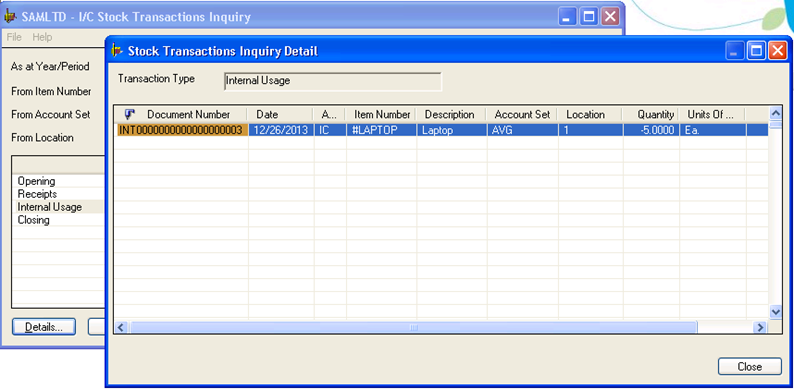This screenshot has width=797, height=389.
Task: Click the IC cell in the row
Action: (330, 130)
